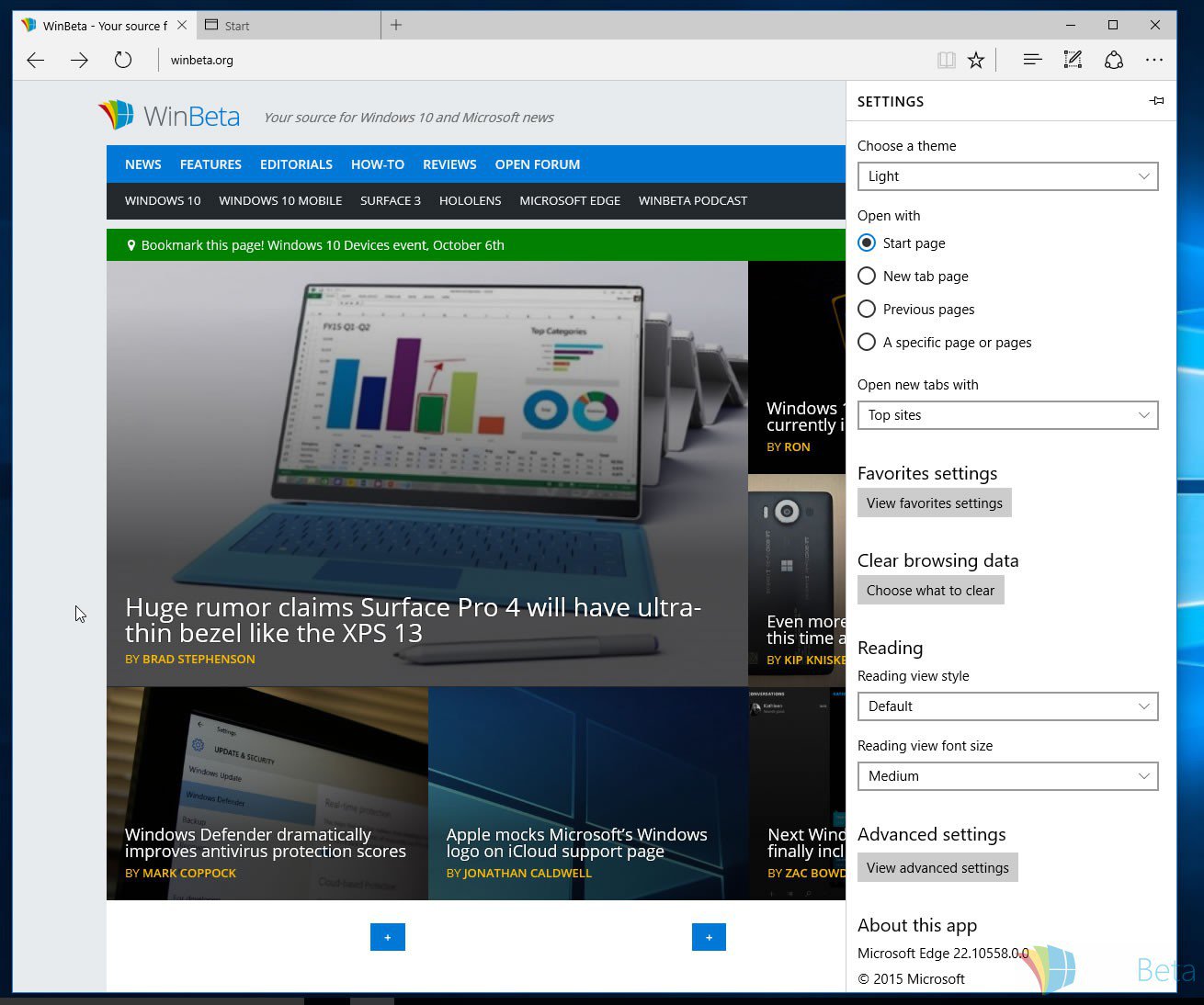Open MICROSOFT EDGE submenu link

[x=570, y=200]
